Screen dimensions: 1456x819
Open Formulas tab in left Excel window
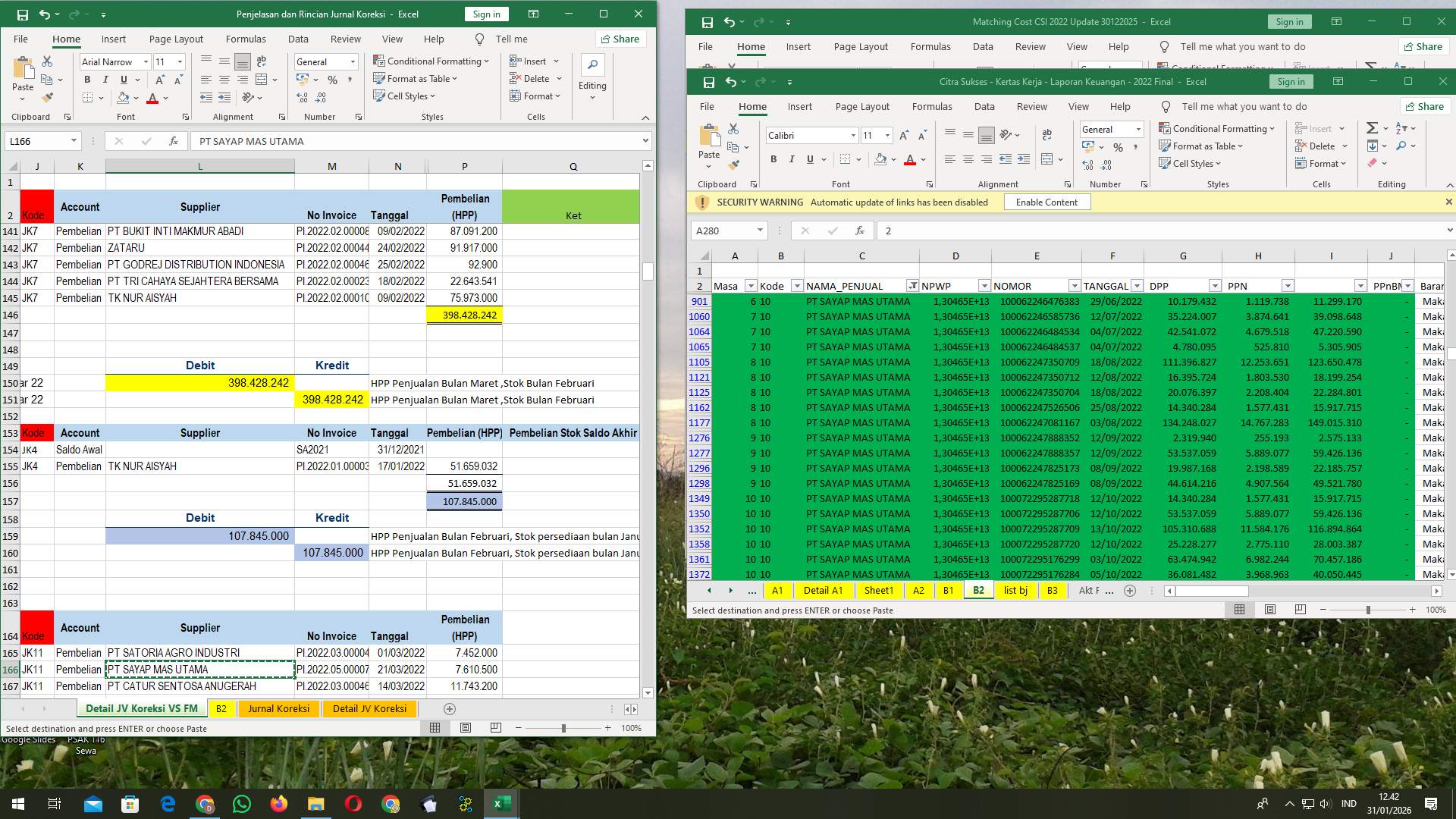[246, 39]
